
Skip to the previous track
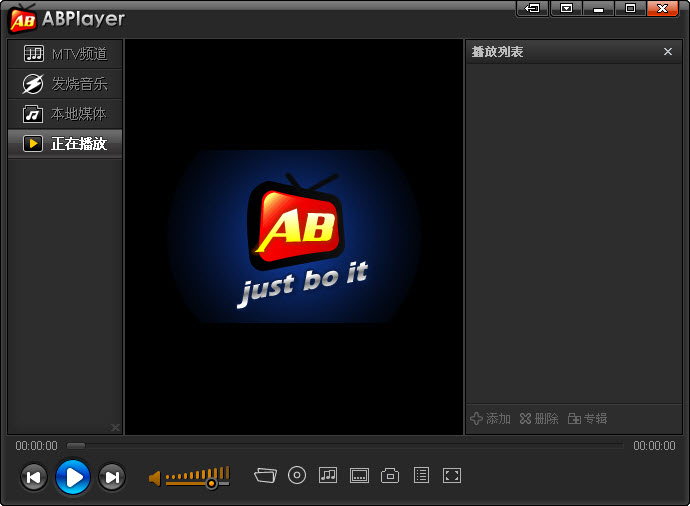(34, 477)
